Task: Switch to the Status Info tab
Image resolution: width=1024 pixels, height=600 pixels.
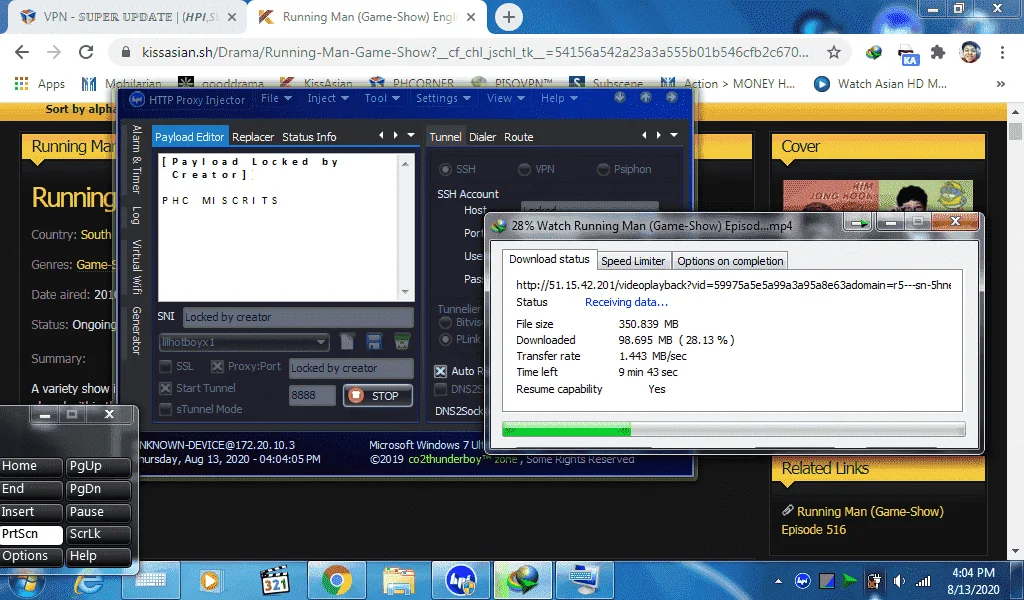Action: click(x=309, y=136)
